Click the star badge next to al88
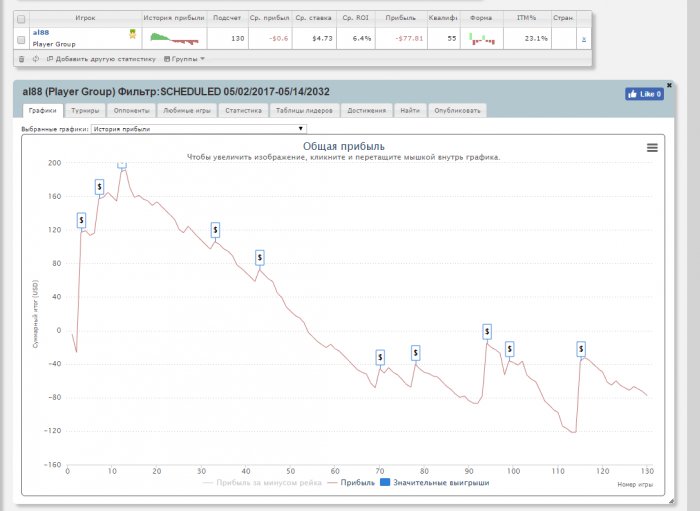700x511 pixels. 132,34
